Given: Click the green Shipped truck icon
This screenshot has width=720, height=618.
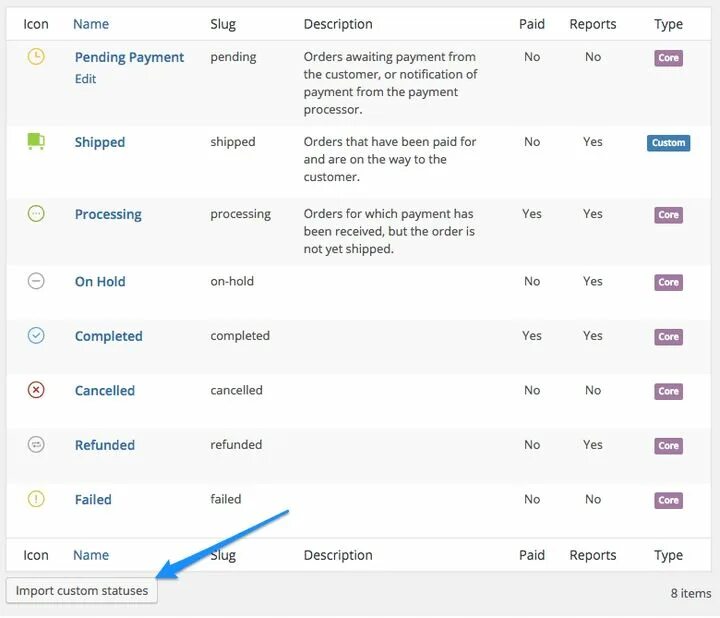Looking at the screenshot, I should (x=36, y=141).
